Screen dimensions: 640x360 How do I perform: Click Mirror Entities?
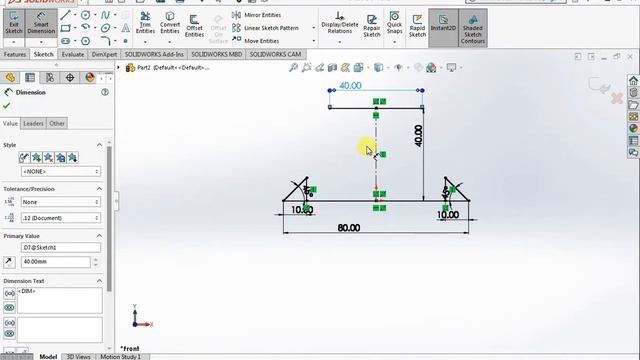(257, 15)
